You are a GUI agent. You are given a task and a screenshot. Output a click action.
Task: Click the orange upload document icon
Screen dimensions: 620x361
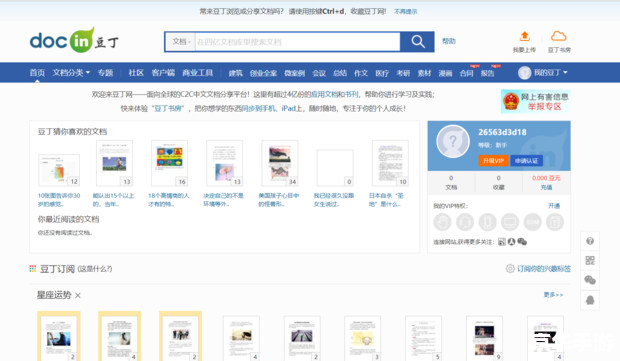point(524,36)
